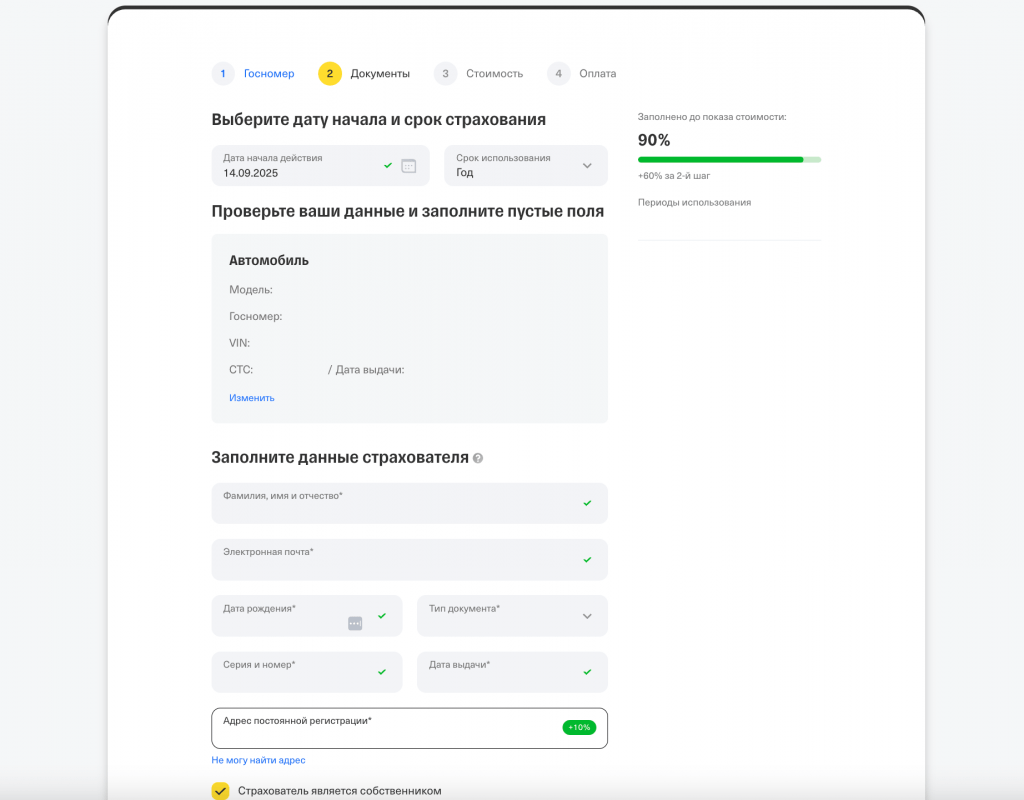Click step 3 circle icon in stepper
The width and height of the screenshot is (1024, 800).
(445, 73)
